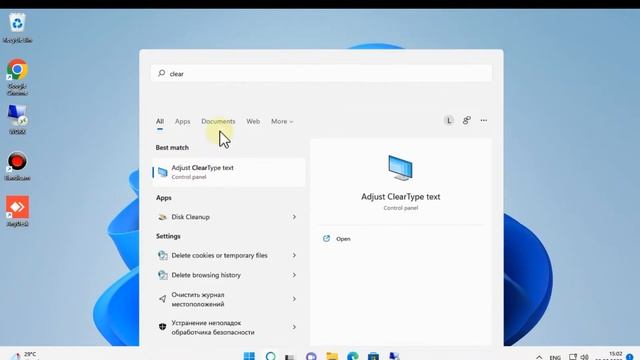Expand 'Очистить журнал местоположений' arrow

pos(294,299)
